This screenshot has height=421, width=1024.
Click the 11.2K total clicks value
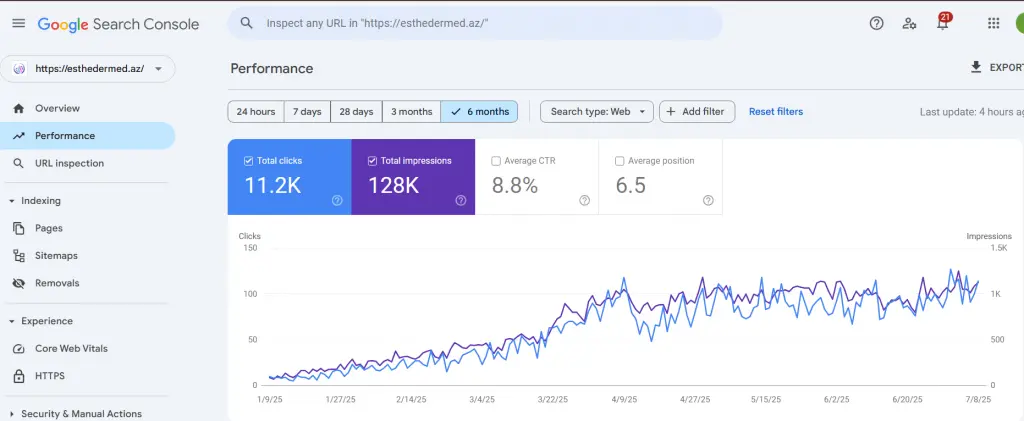coord(272,186)
